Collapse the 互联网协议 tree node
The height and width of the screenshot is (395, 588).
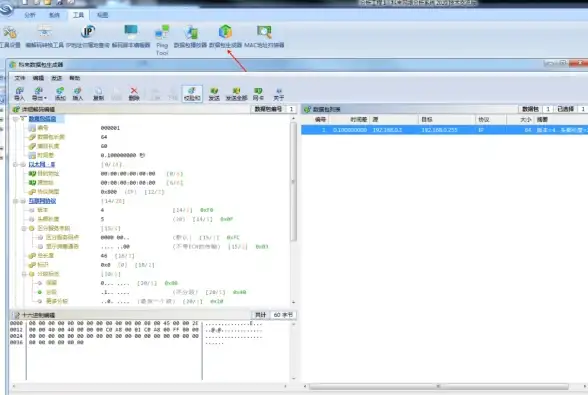click(15, 201)
